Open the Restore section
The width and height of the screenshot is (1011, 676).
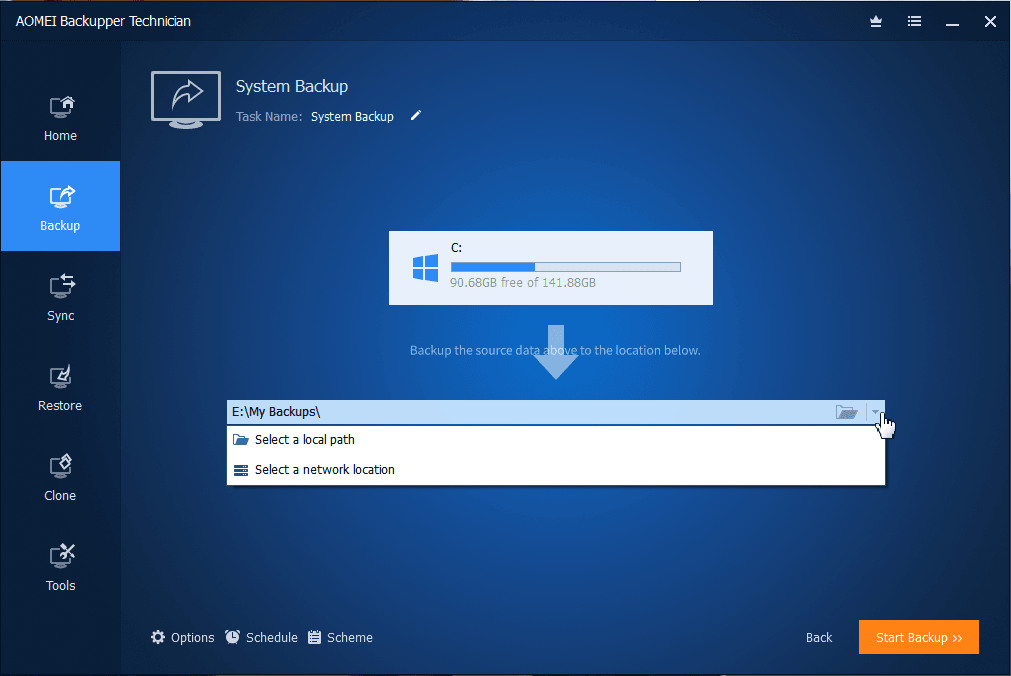[x=61, y=387]
